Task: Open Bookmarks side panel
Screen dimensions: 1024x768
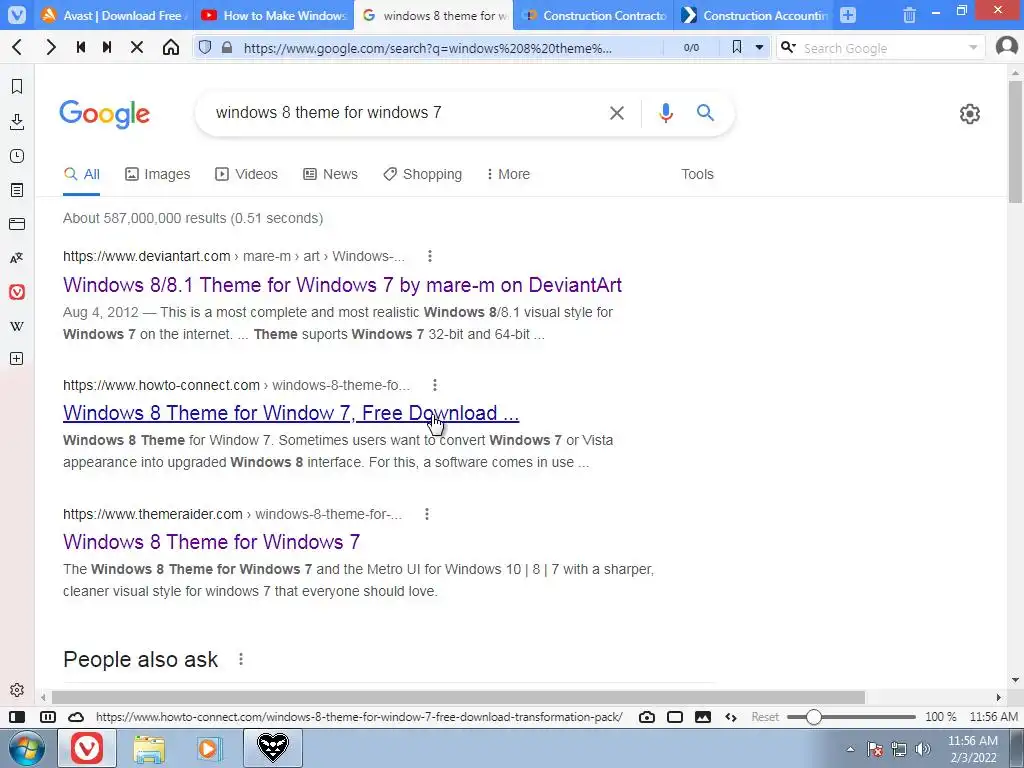Action: pyautogui.click(x=17, y=86)
